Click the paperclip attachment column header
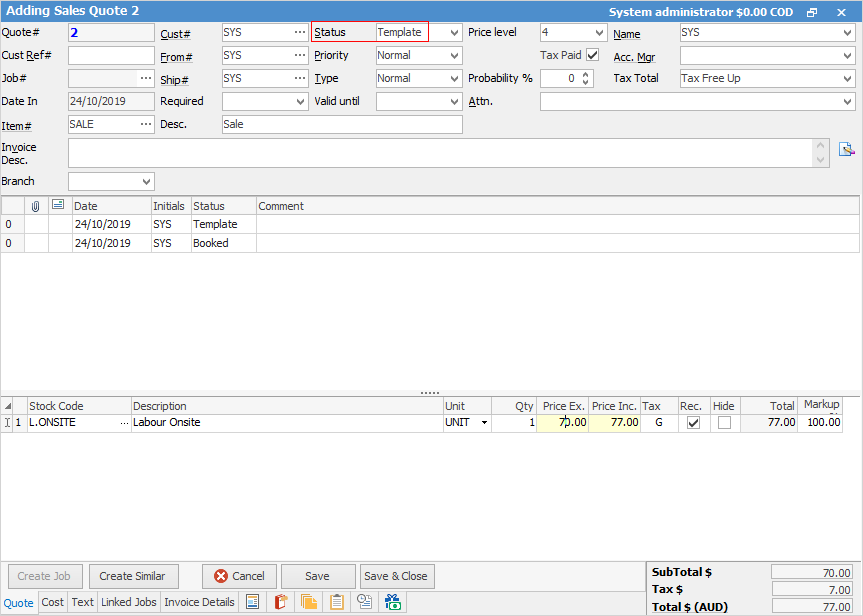Viewport: 863px width, 616px height. (36, 206)
